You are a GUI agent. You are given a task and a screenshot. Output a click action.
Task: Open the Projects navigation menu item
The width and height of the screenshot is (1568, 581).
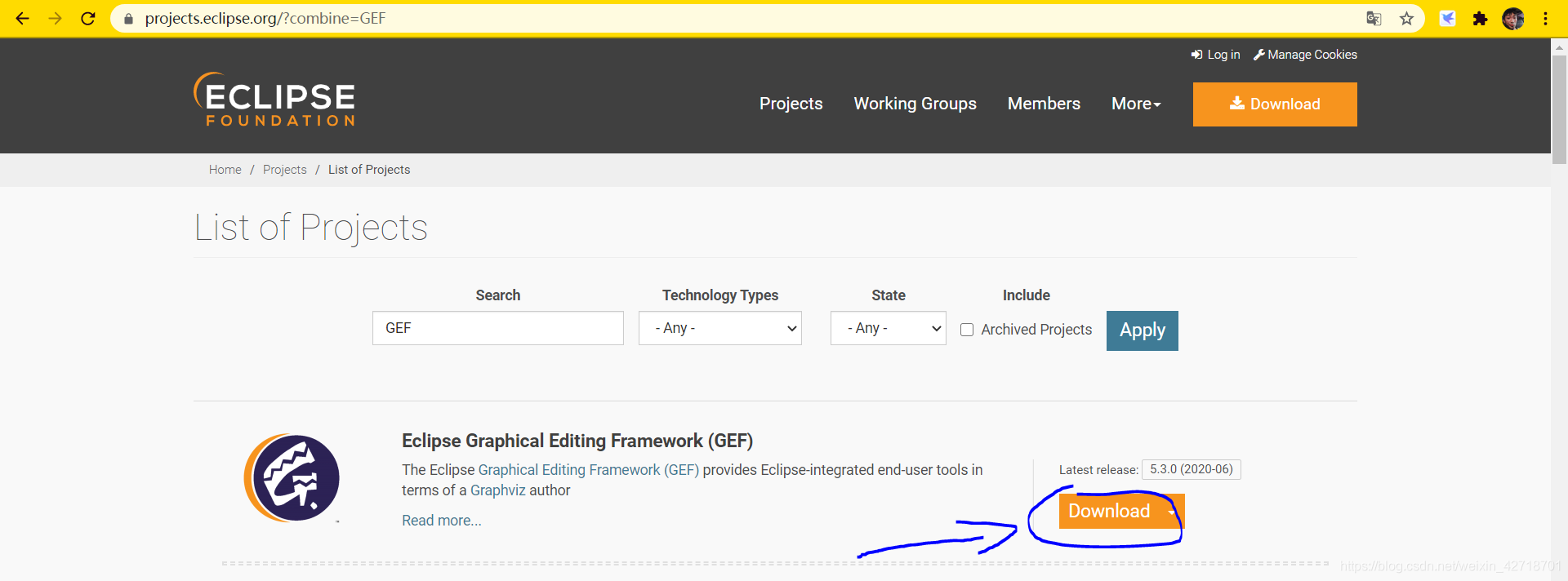click(791, 104)
